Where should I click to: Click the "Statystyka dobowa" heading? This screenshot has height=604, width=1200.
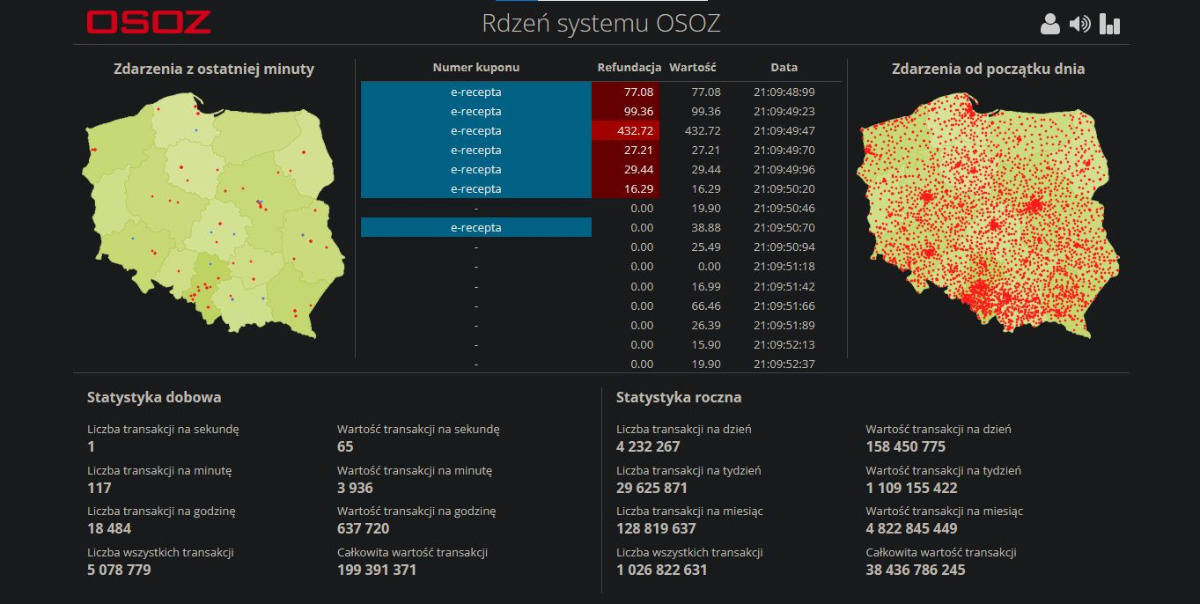click(x=154, y=397)
